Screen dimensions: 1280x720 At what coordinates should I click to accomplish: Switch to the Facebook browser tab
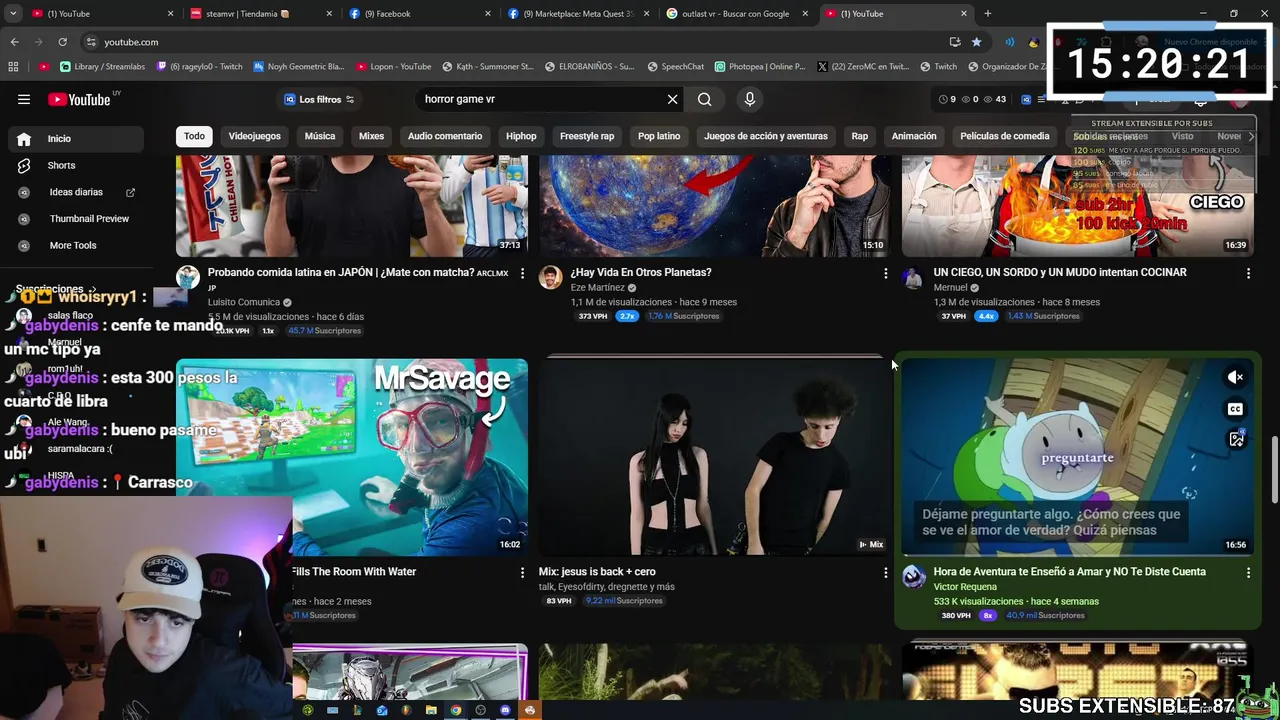[418, 14]
